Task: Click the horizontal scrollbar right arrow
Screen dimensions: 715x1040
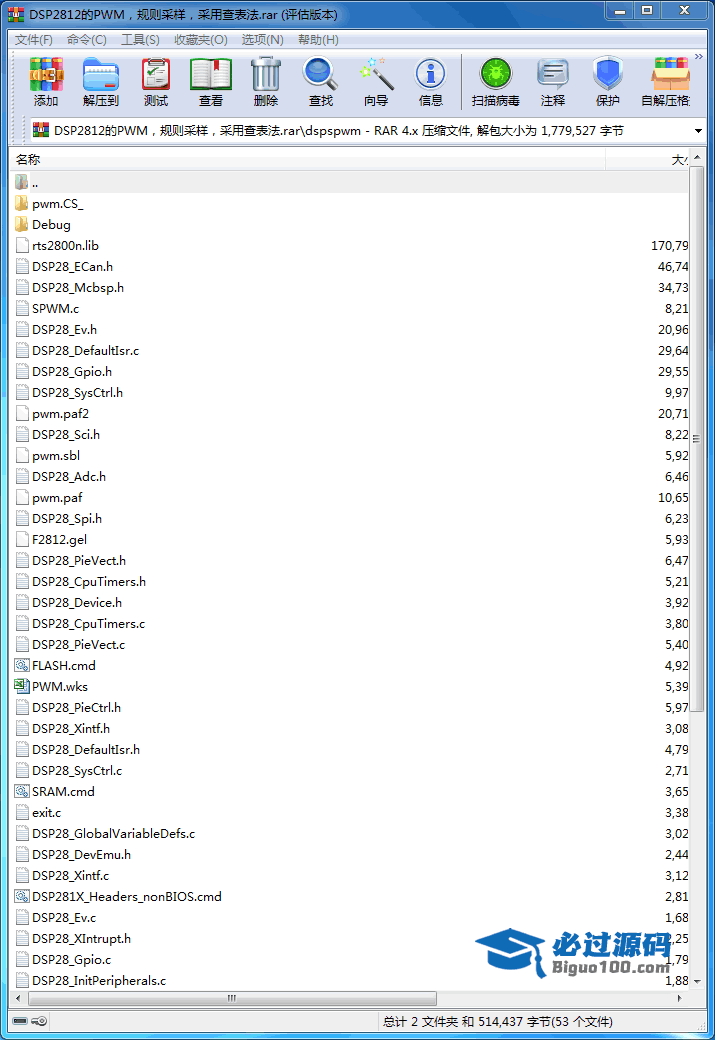Action: point(680,998)
